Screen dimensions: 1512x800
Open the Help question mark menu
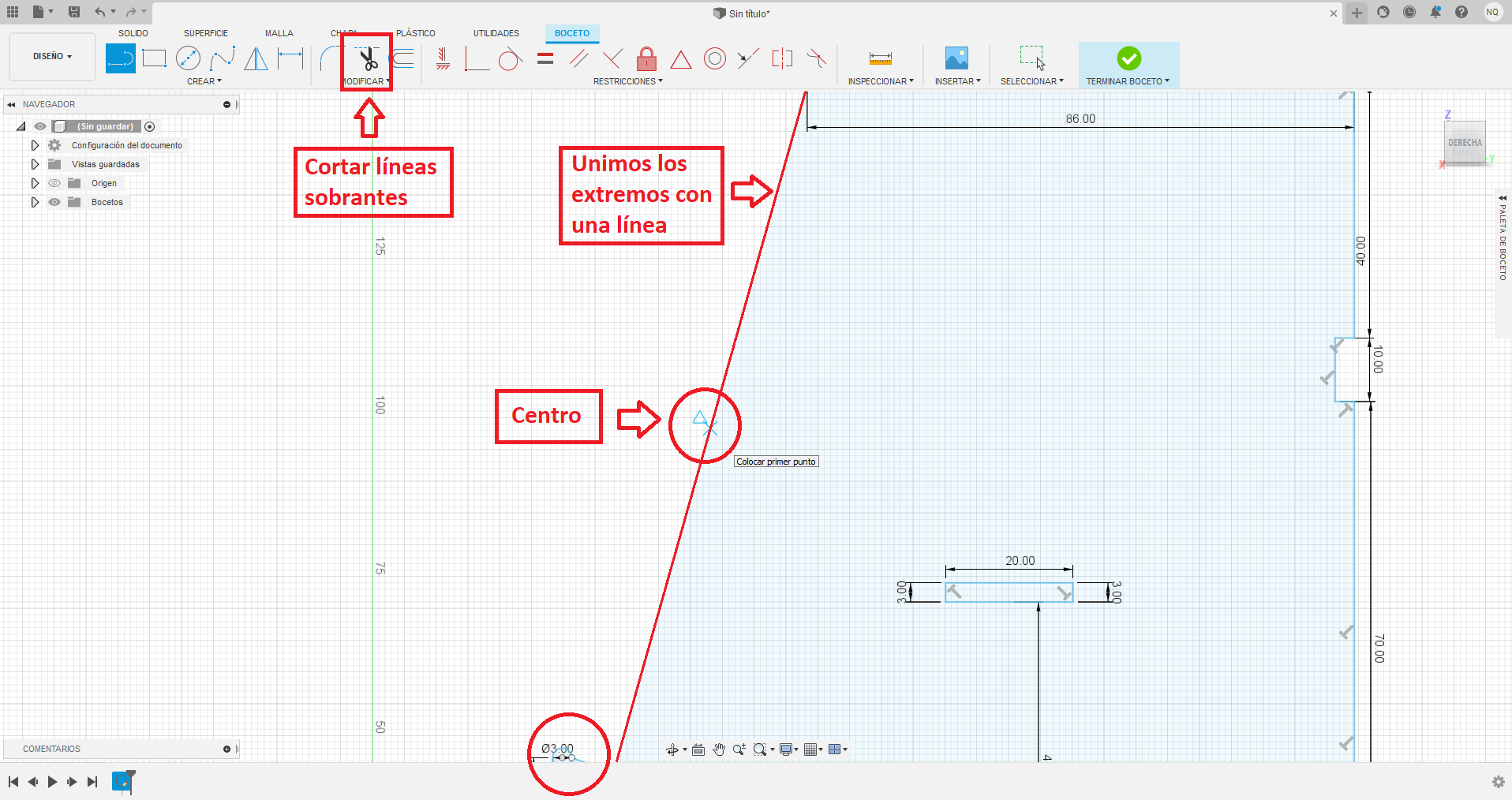[1461, 12]
